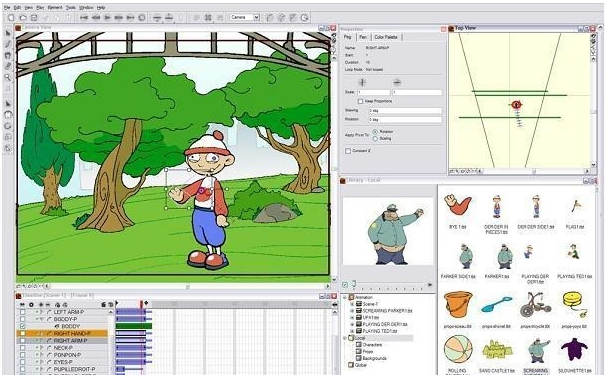Screen dimensions: 608x375
Task: Expand the LEFT ARM-P peg layer arrow
Action: click(x=41, y=312)
